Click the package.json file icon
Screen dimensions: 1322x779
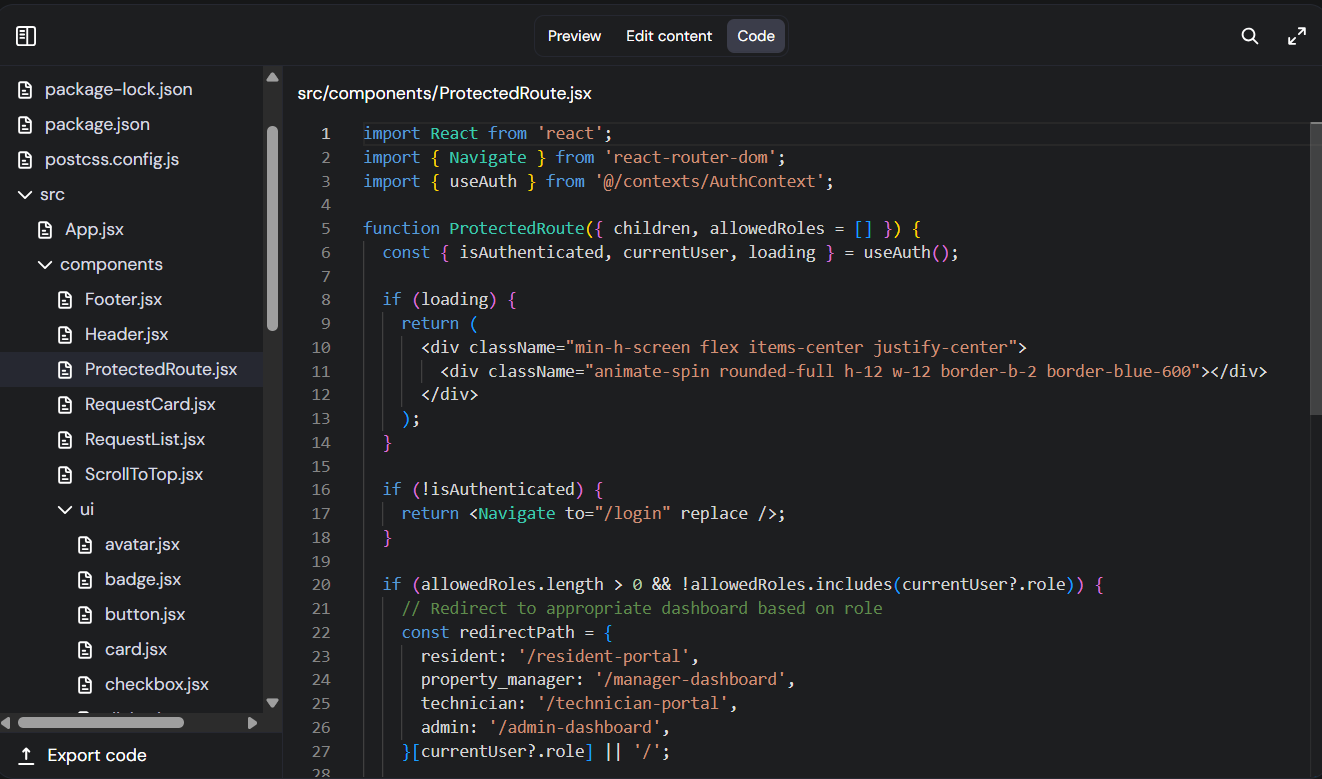[x=26, y=125]
